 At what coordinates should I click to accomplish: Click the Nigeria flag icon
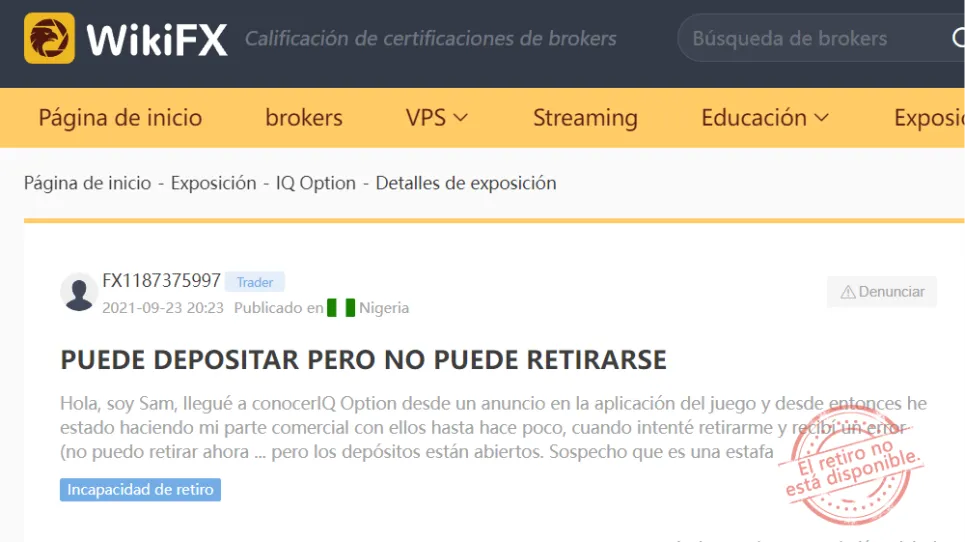click(341, 308)
